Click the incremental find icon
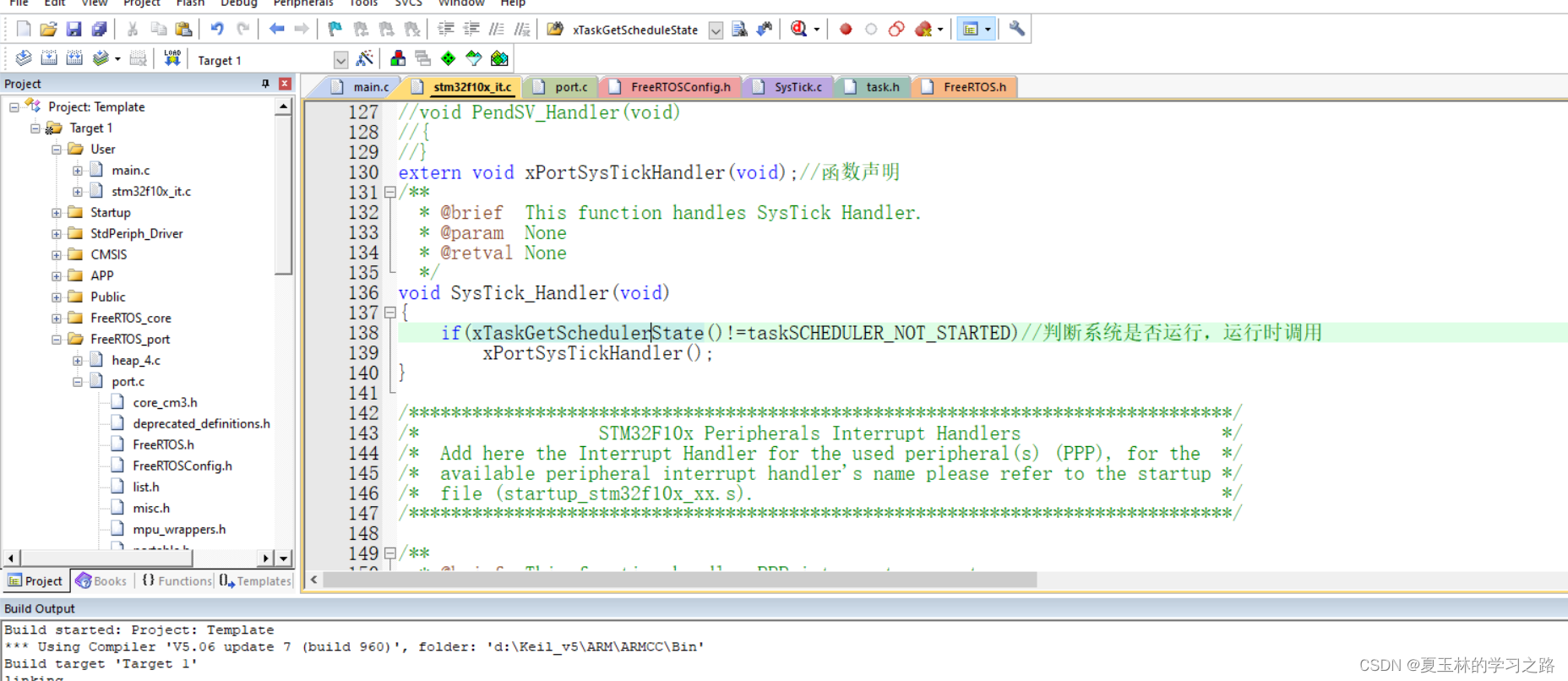The height and width of the screenshot is (681, 1568). click(x=765, y=30)
